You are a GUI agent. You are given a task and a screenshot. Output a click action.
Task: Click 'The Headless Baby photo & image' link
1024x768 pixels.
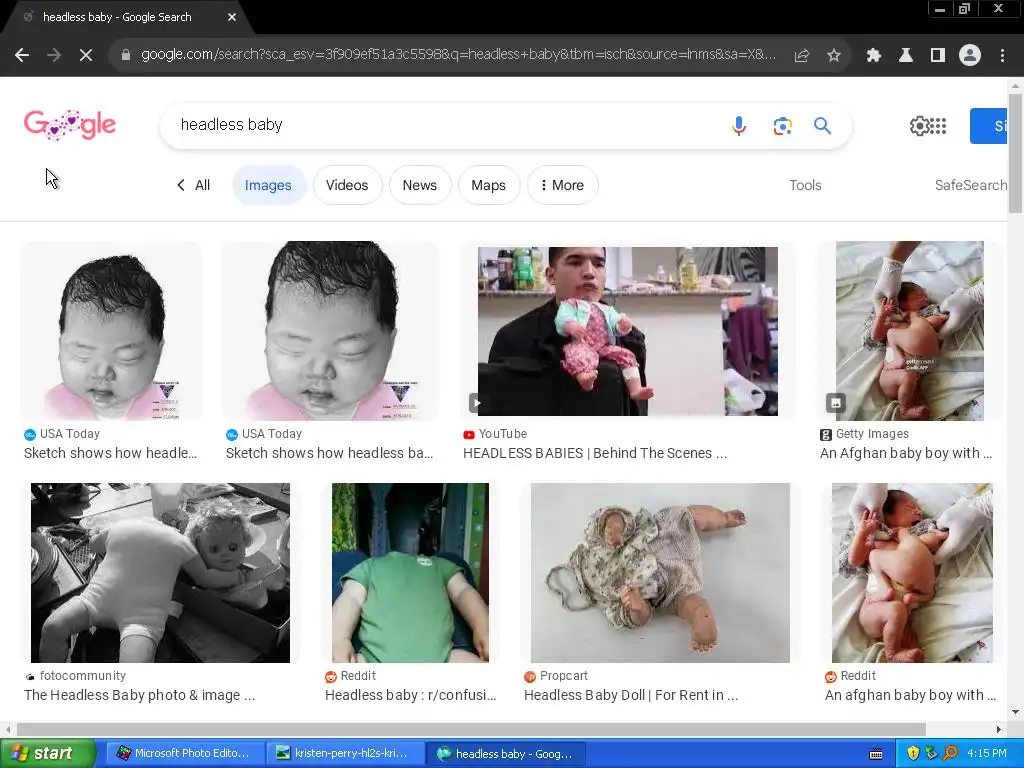tap(140, 696)
